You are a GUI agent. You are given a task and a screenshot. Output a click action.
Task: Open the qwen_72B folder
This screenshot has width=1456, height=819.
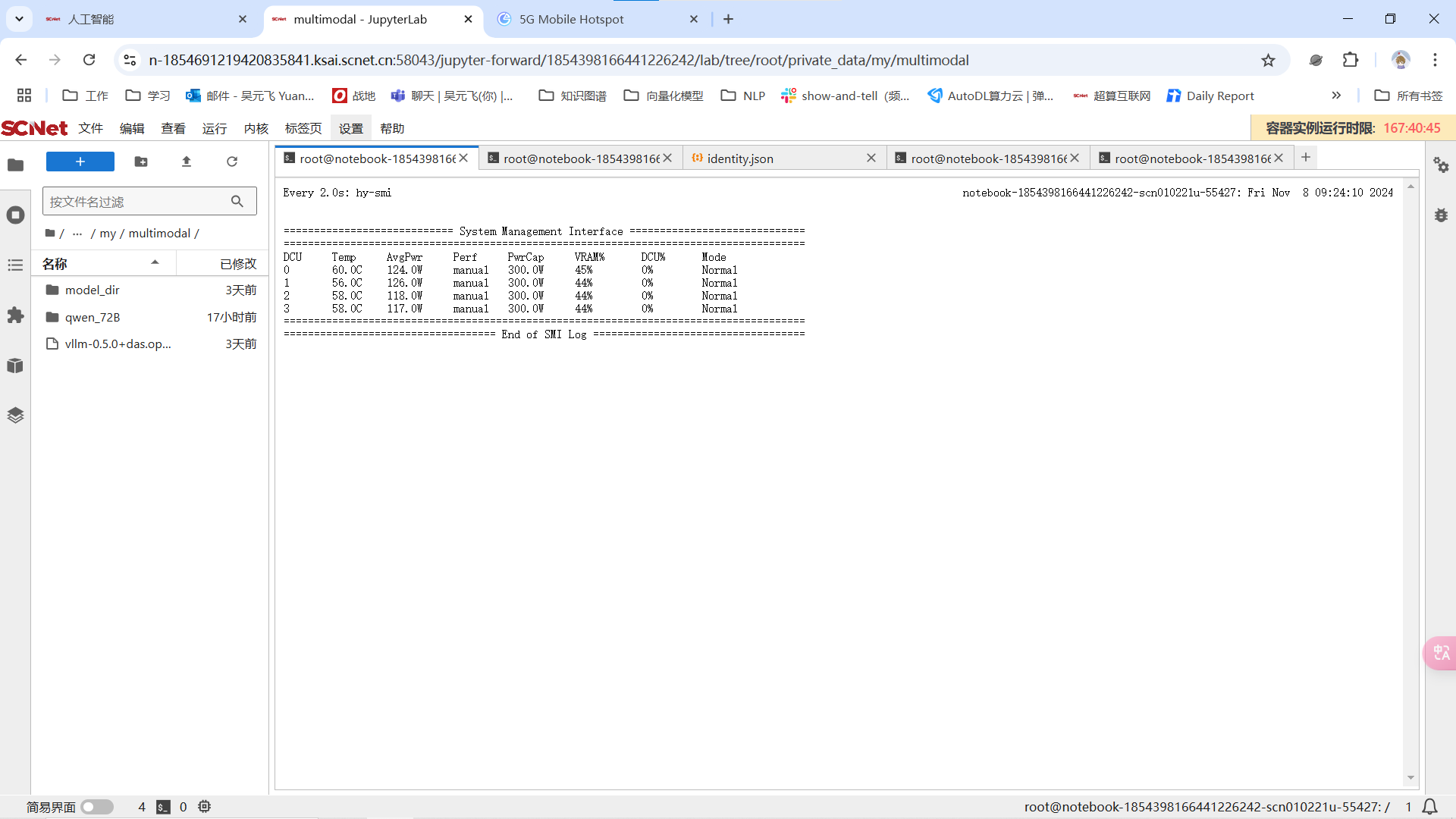93,317
